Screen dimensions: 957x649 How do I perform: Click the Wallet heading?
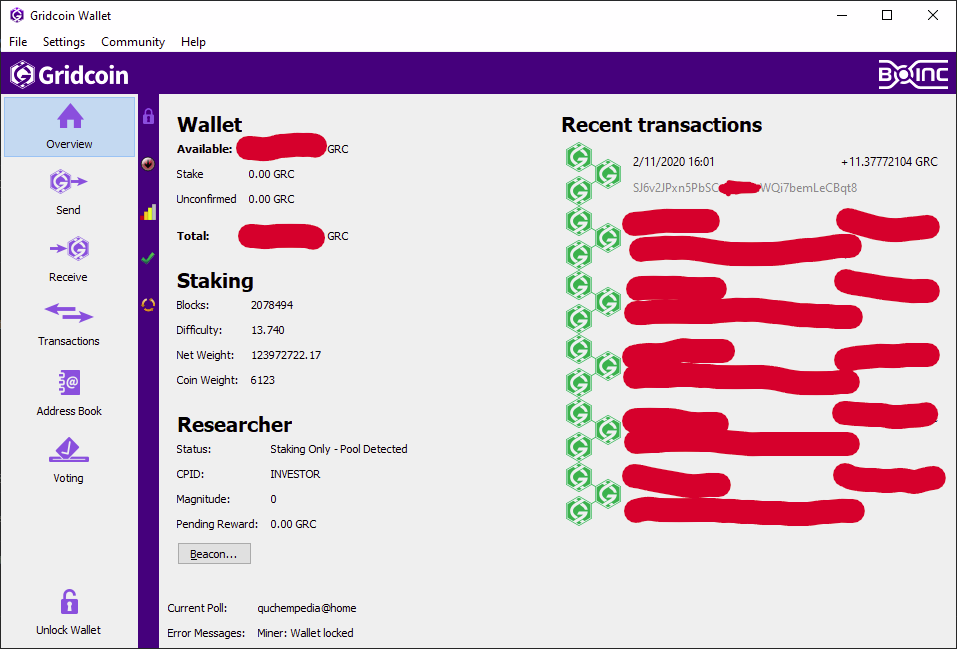209,125
